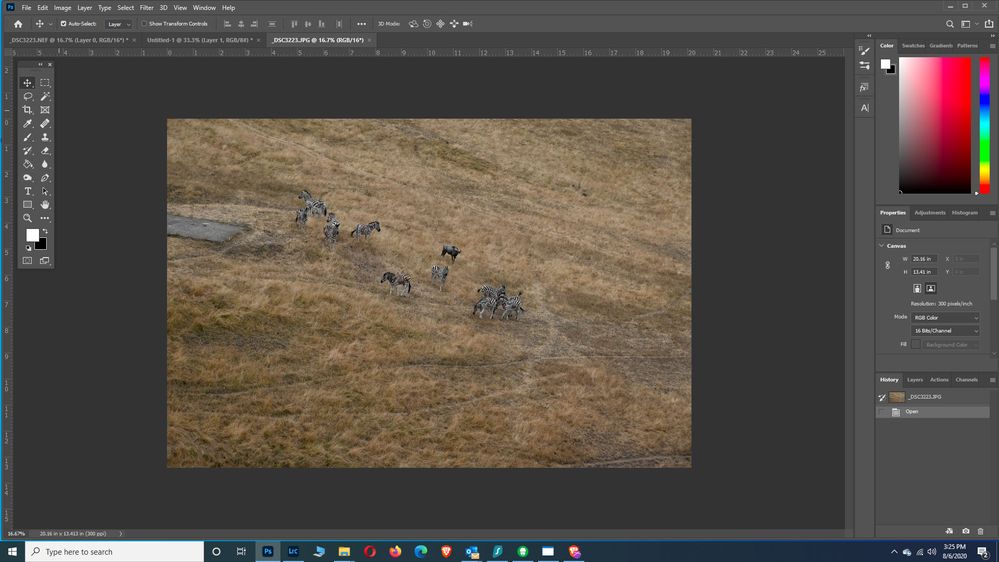
Task: Select the Magic Wand tool
Action: [x=45, y=97]
